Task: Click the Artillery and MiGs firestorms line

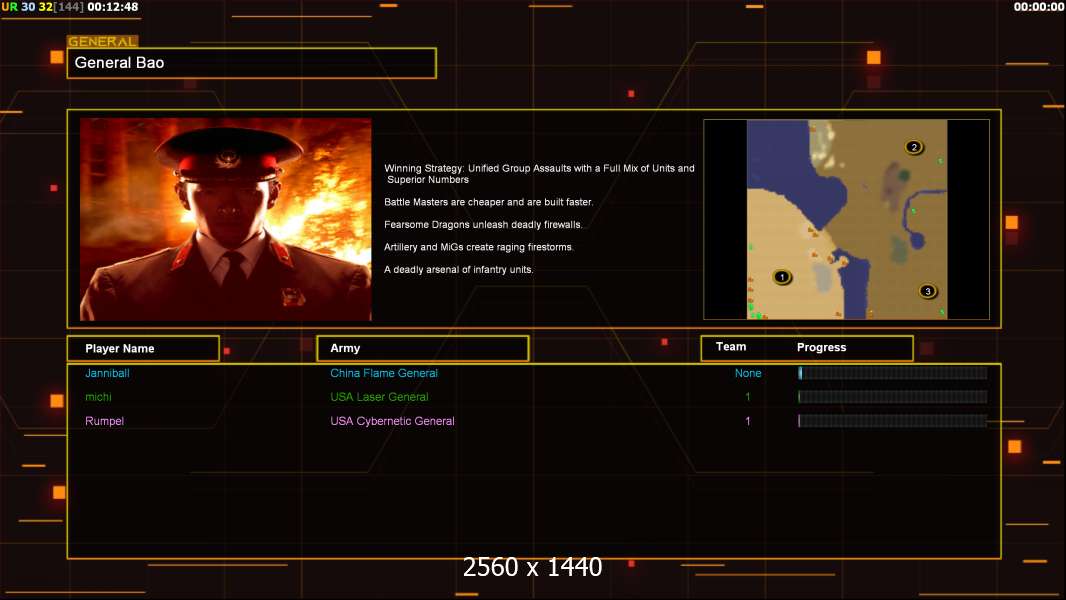Action: 479,247
